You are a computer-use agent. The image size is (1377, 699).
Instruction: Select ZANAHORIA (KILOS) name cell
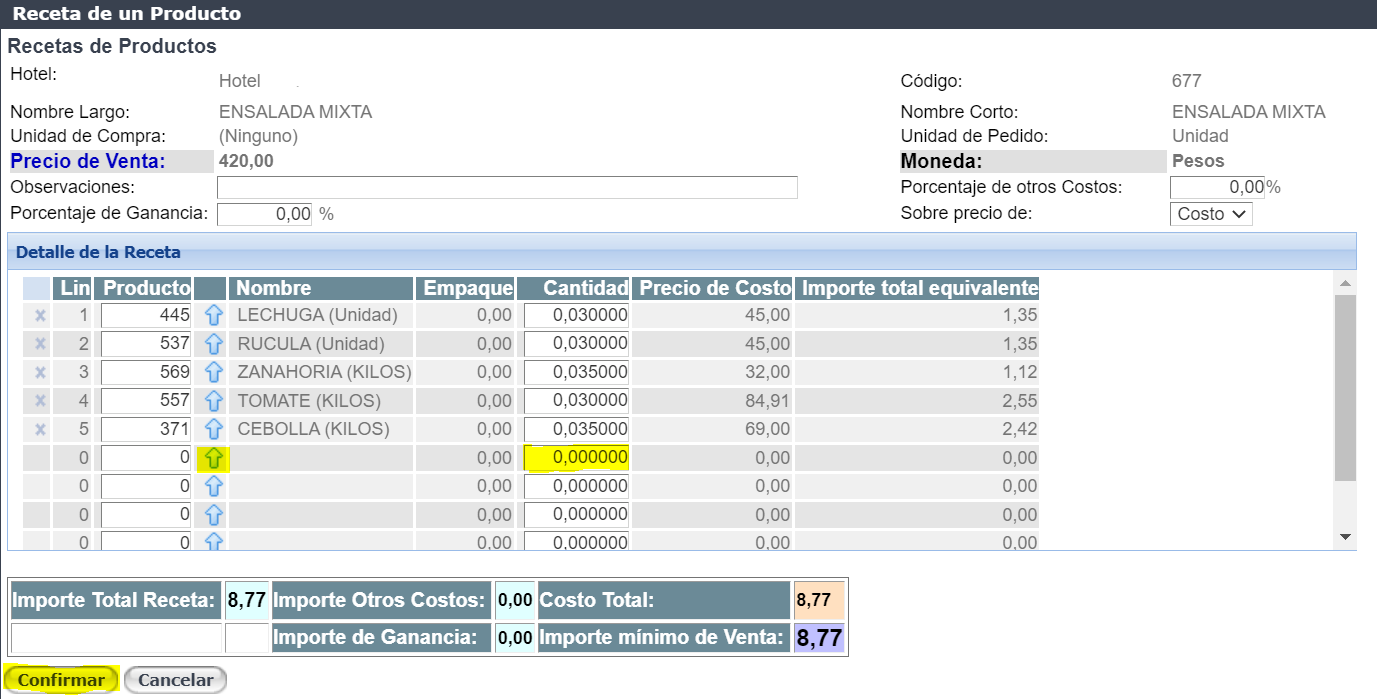(x=321, y=372)
